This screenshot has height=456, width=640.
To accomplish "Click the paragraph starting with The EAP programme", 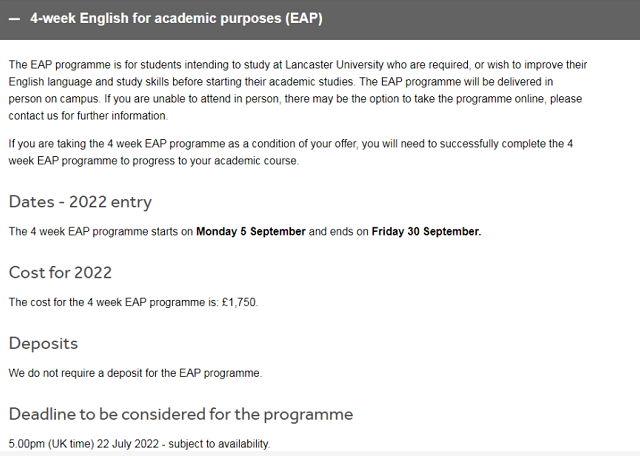I will (x=298, y=90).
